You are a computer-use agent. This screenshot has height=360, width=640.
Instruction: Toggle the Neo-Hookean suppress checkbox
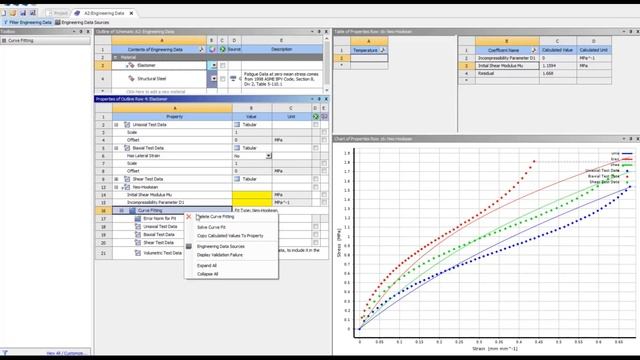pyautogui.click(x=316, y=187)
